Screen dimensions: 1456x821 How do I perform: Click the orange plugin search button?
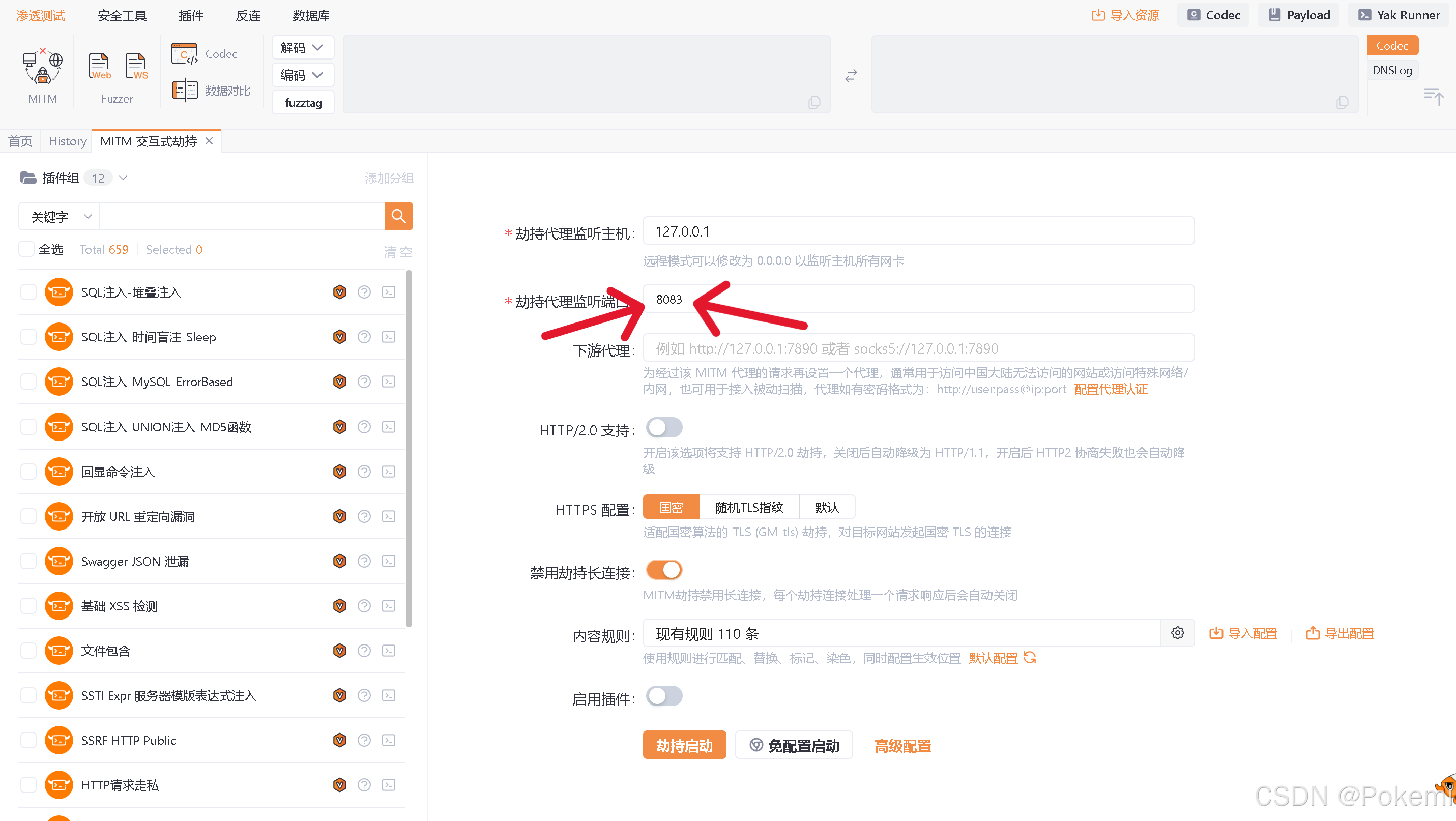398,216
